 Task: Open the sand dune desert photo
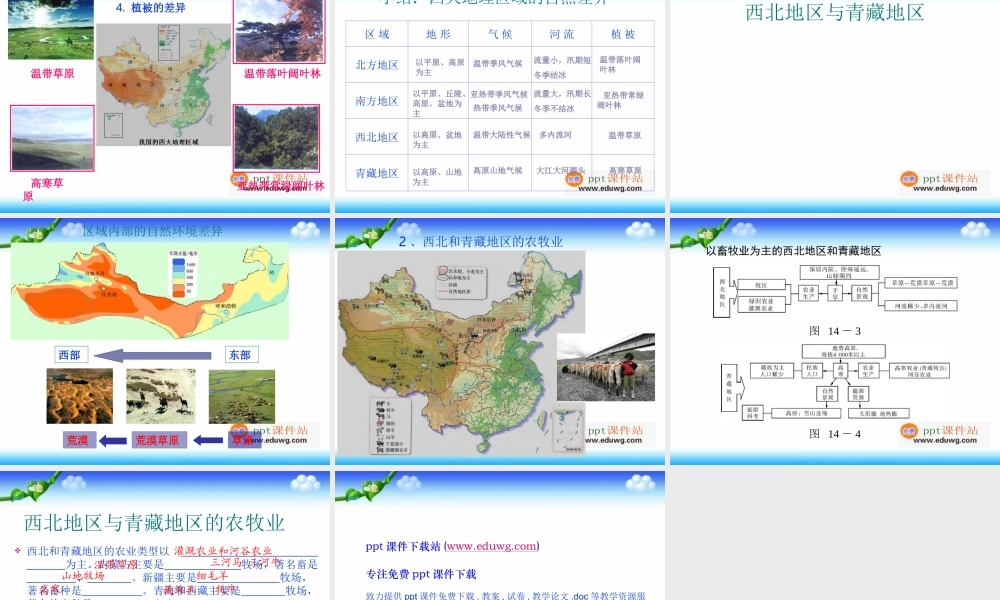[80, 396]
